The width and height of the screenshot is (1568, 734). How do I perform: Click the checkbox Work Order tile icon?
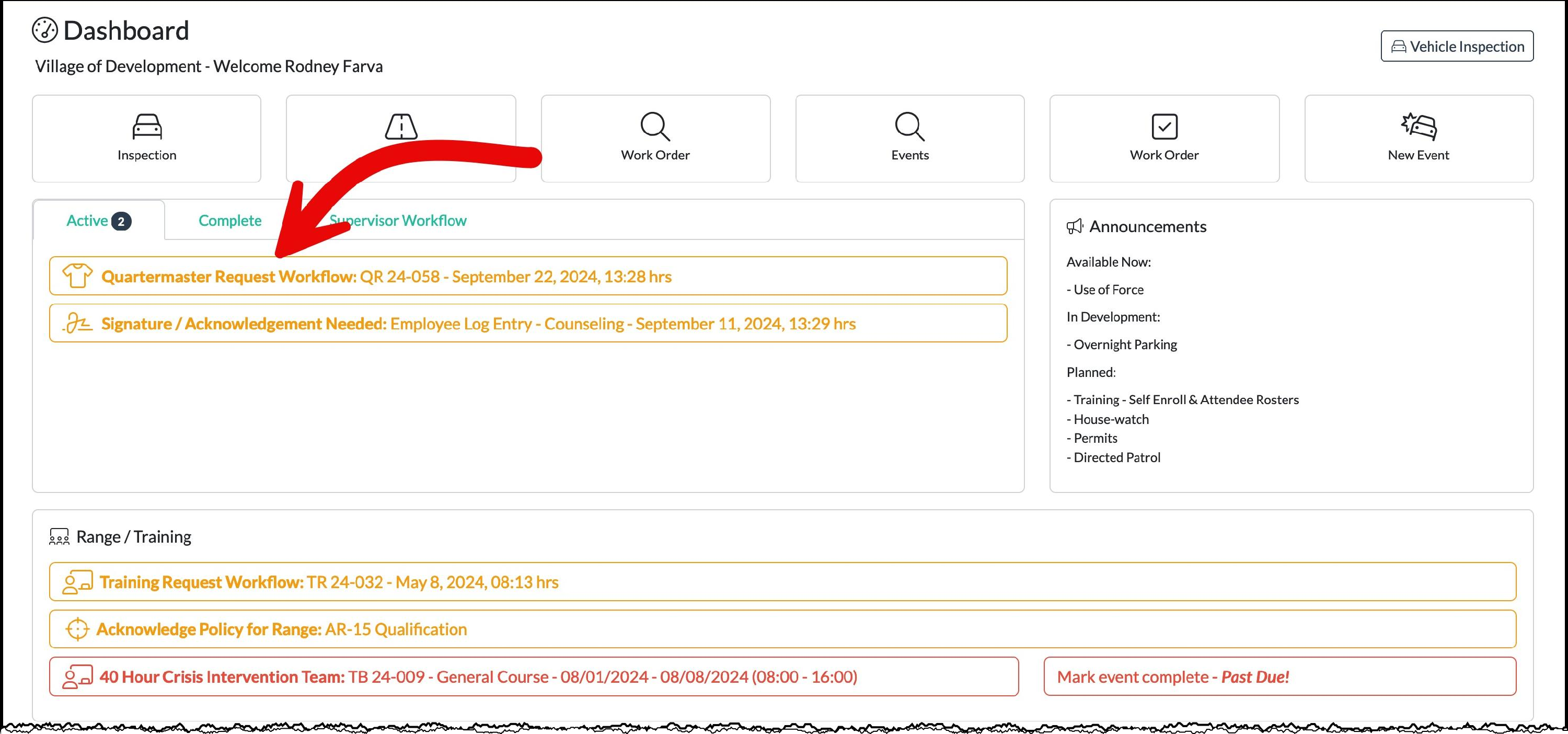[1164, 127]
